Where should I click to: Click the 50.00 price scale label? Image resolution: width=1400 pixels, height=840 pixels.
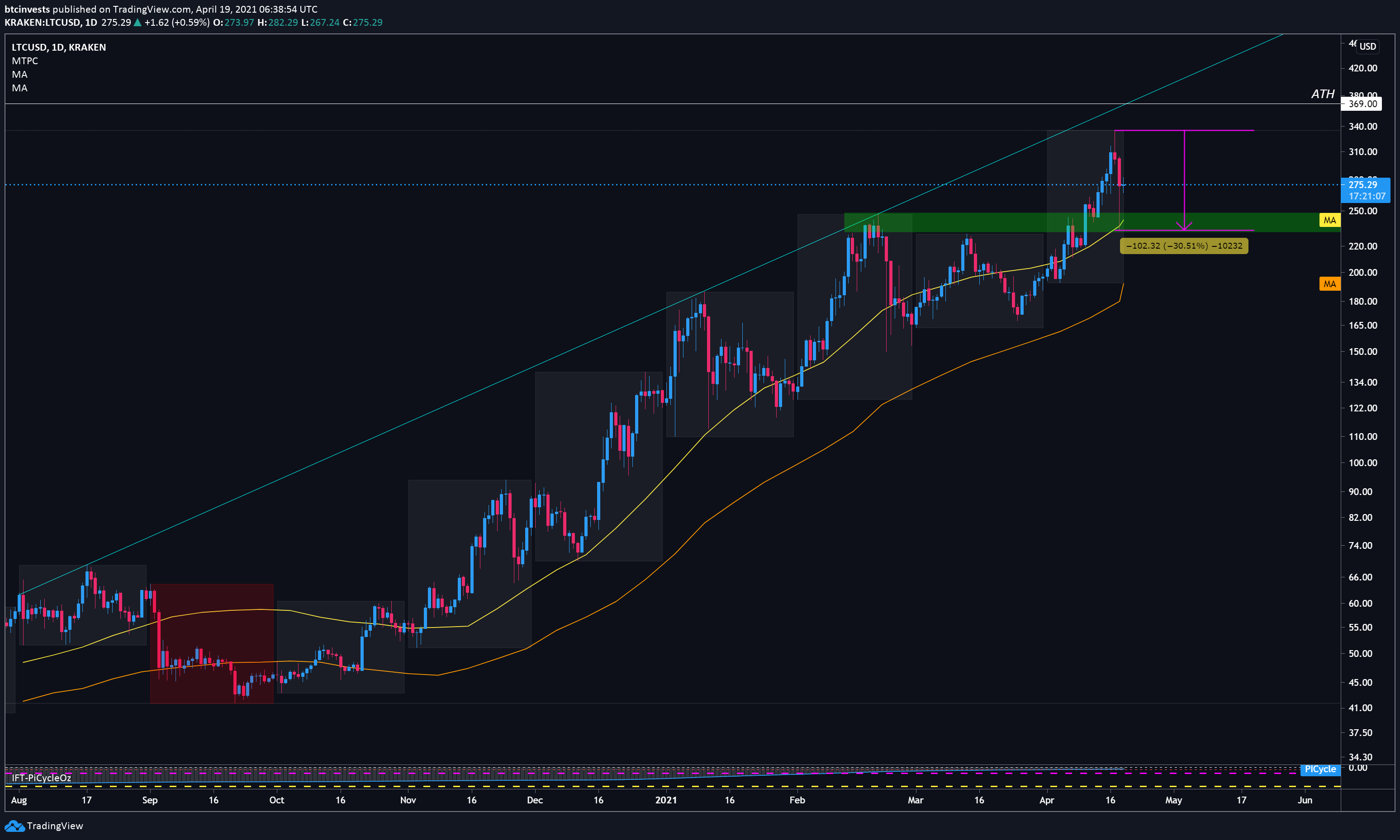pos(1360,654)
